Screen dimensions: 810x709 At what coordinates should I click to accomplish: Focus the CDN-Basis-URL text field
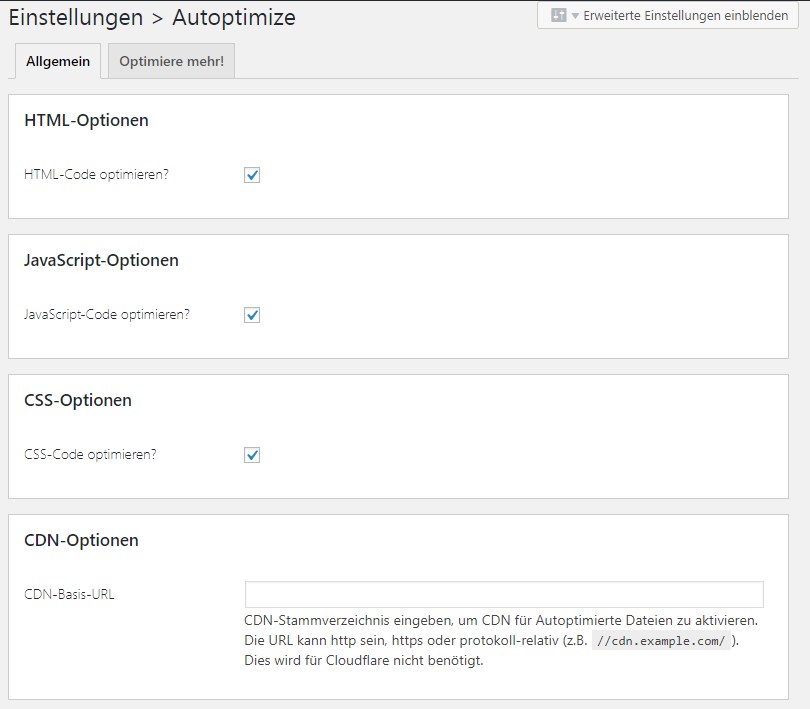504,594
